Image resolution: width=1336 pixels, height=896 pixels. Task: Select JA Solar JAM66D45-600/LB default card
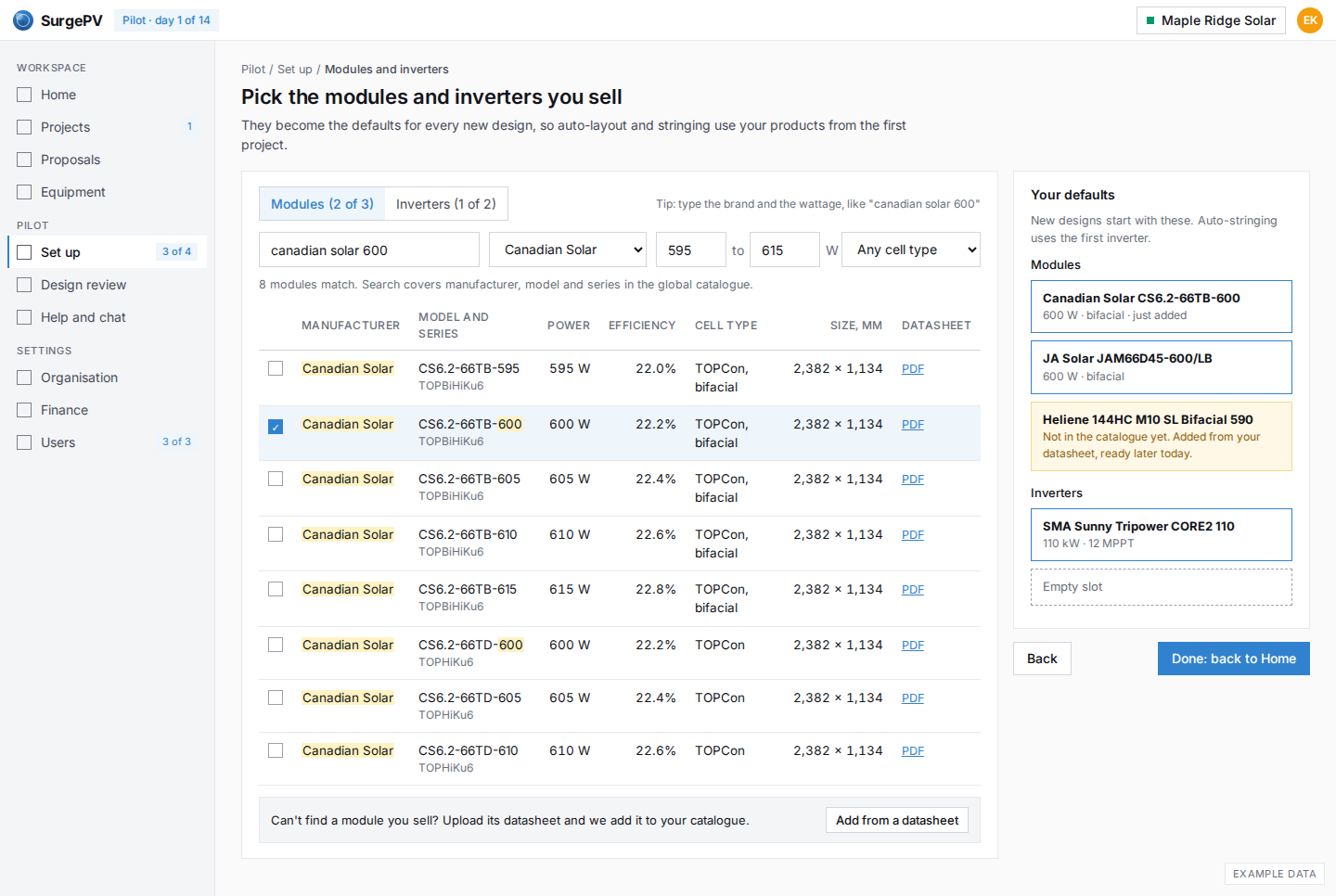click(x=1162, y=367)
